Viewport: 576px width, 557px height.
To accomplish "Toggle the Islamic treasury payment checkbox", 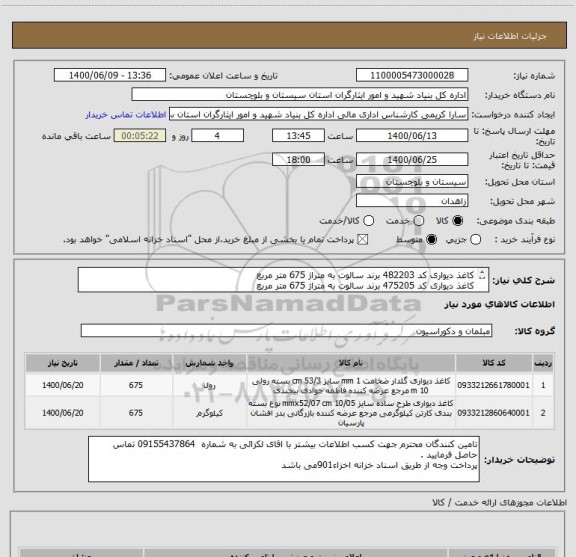I will [363, 240].
